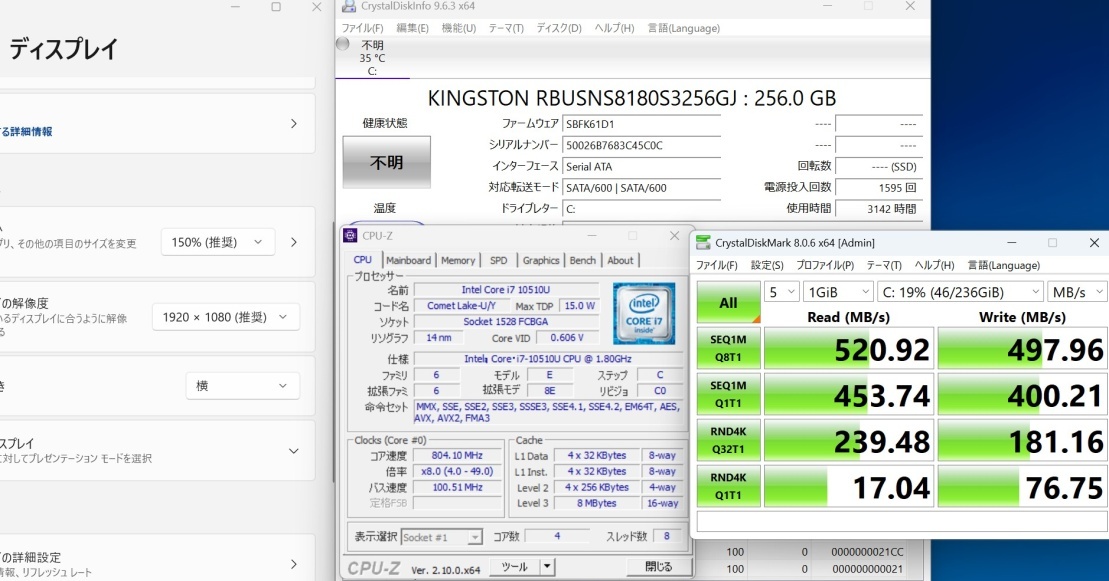The height and width of the screenshot is (581, 1109).
Task: Click the CrystalDiskInfo title bar icon
Action: click(x=349, y=6)
